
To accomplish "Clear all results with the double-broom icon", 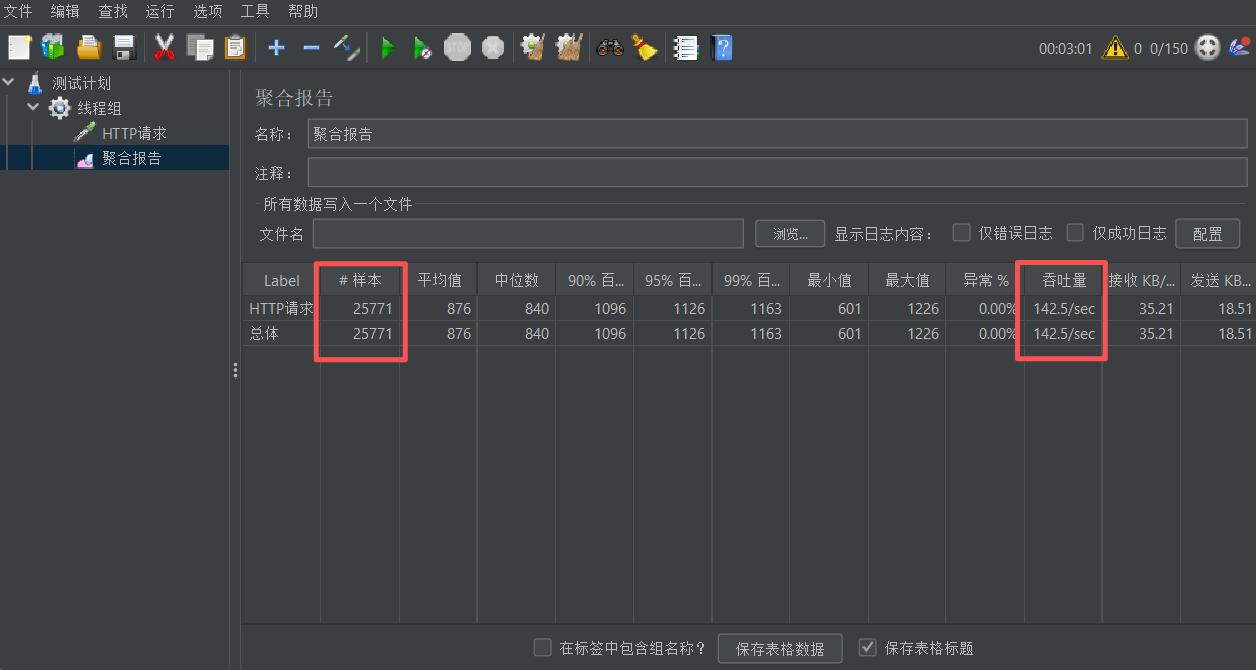I will tap(568, 47).
